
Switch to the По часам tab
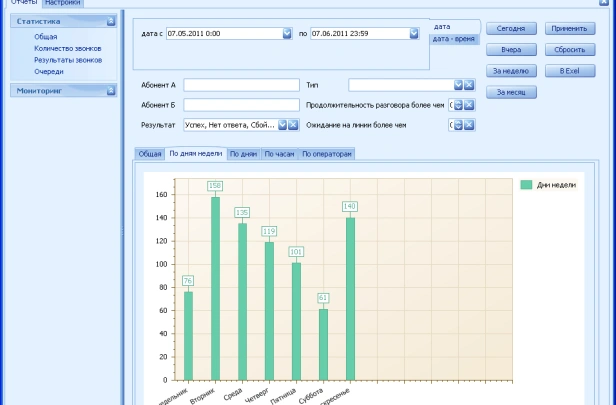tap(279, 154)
